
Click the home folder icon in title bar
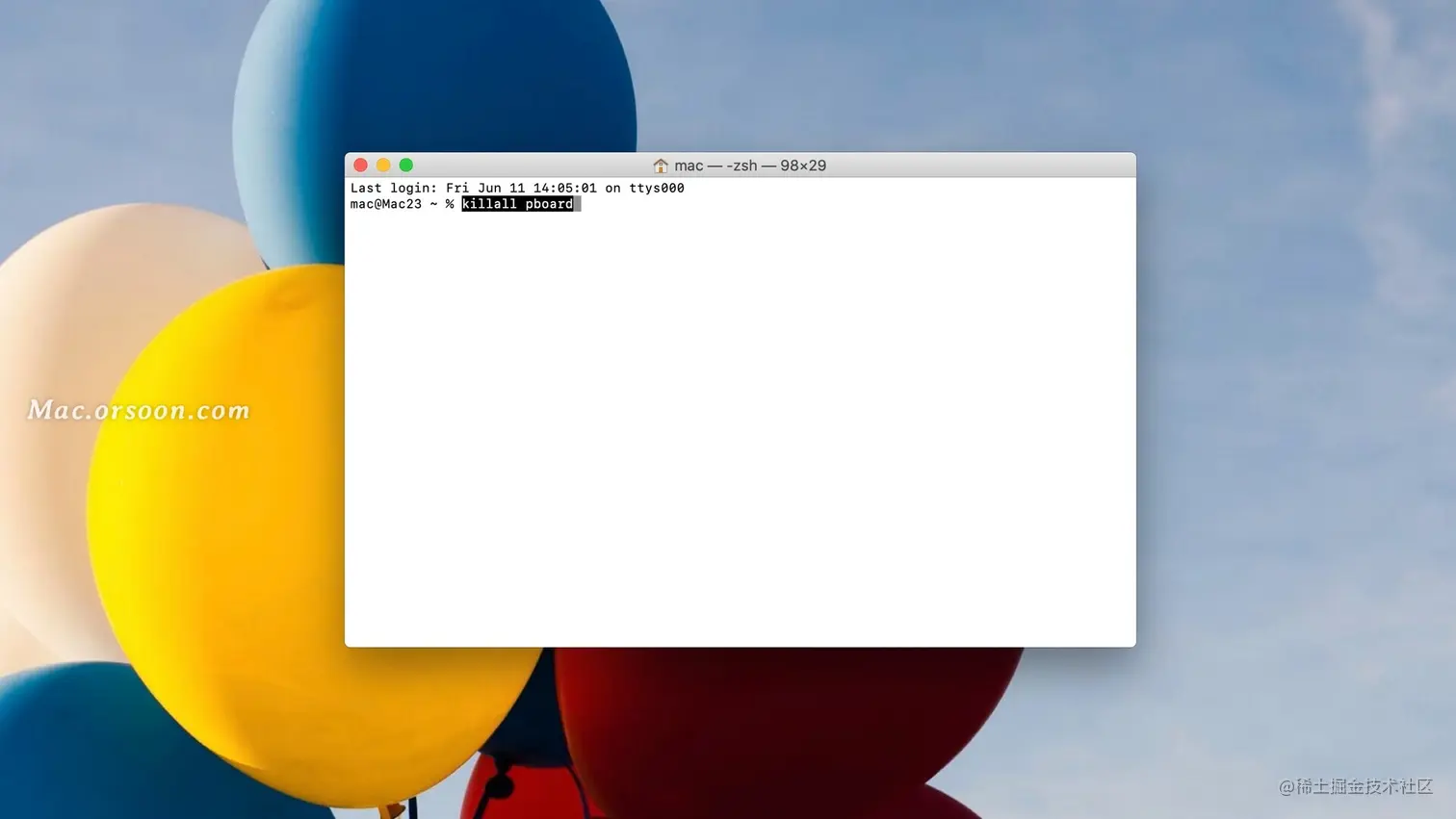(x=661, y=166)
